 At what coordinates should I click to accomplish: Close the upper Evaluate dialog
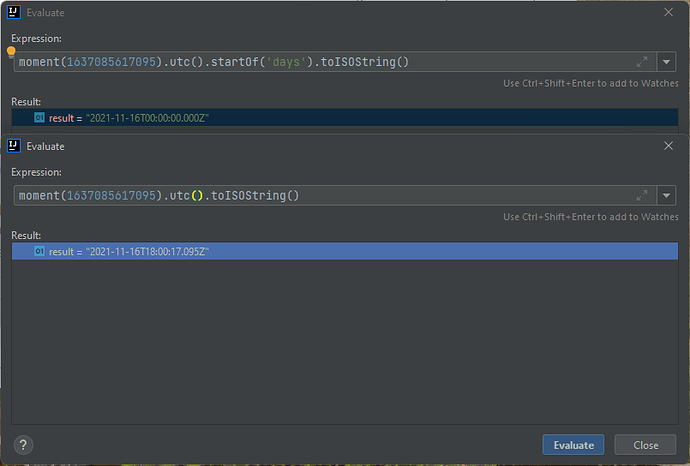coord(668,12)
